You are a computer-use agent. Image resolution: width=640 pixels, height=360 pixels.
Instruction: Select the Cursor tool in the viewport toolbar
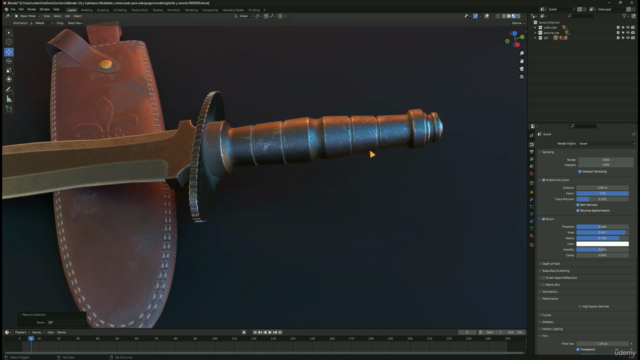pyautogui.click(x=9, y=42)
